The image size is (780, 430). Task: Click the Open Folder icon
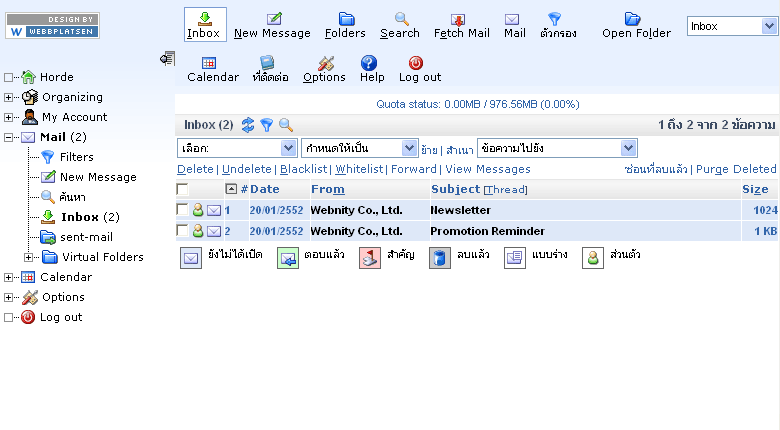[x=632, y=19]
